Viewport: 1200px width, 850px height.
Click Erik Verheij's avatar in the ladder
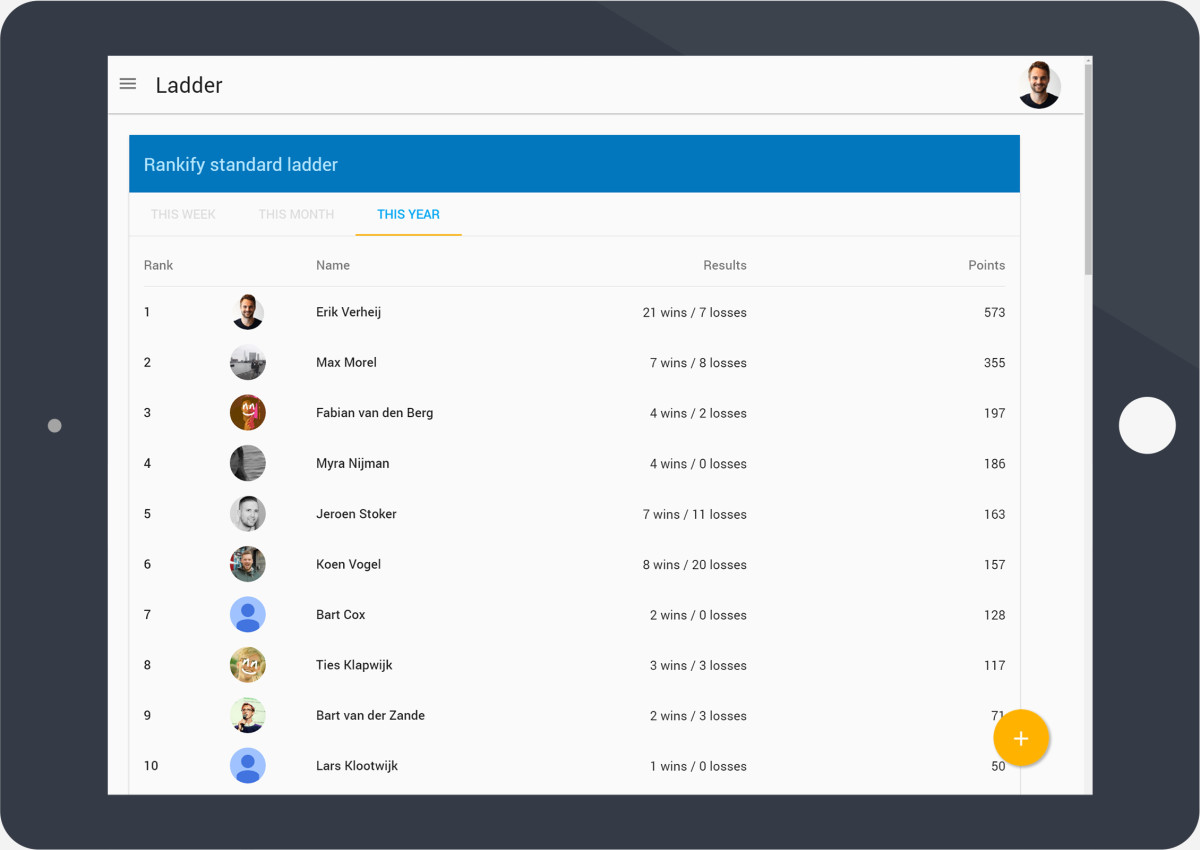[x=248, y=312]
